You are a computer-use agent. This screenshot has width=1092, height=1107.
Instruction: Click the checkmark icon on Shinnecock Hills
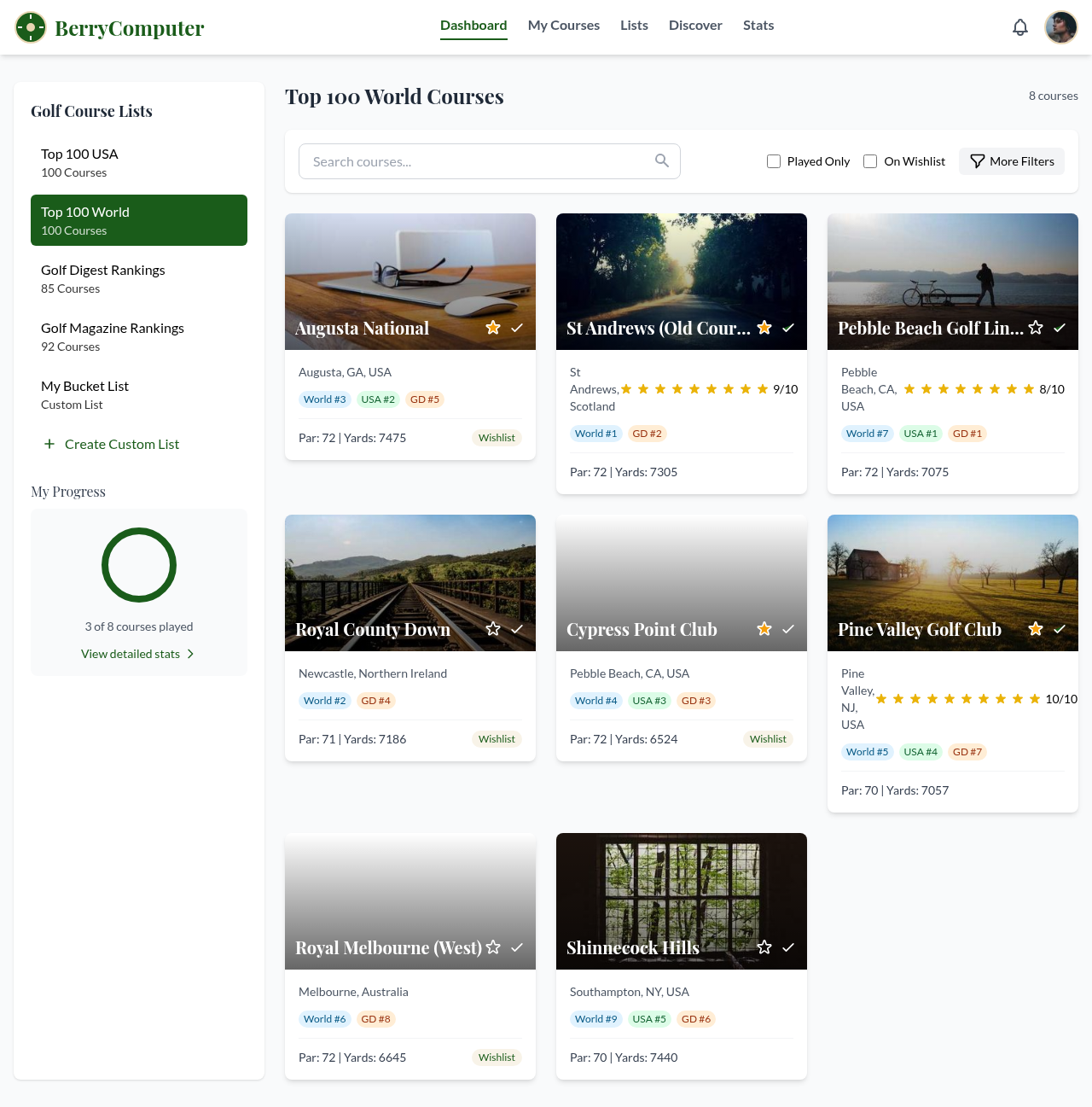click(788, 947)
